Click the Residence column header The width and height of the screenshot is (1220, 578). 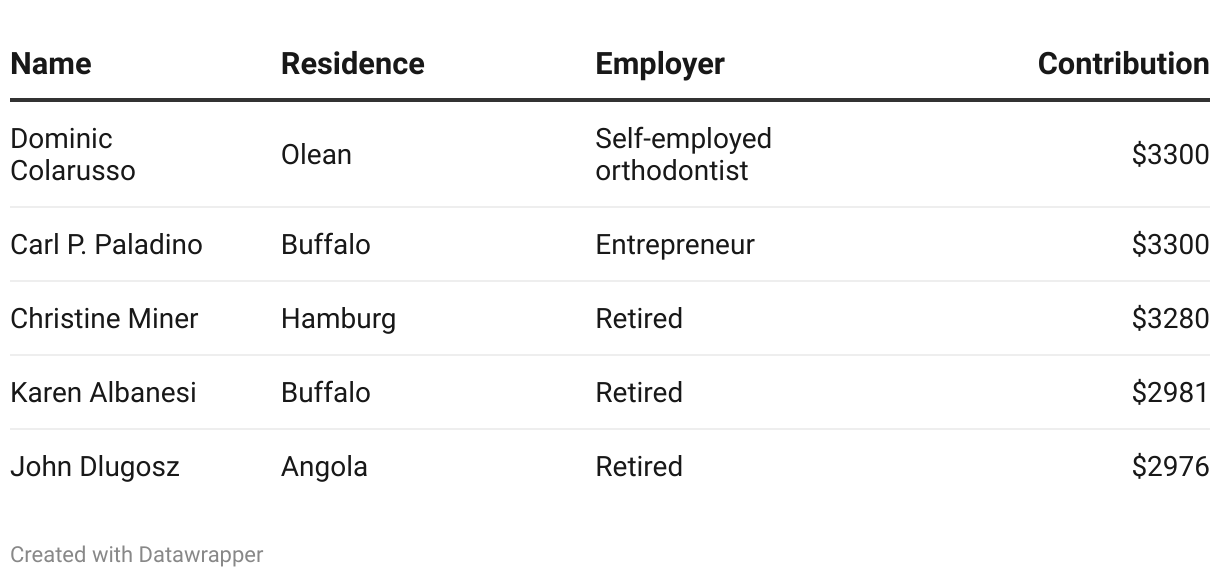point(352,64)
